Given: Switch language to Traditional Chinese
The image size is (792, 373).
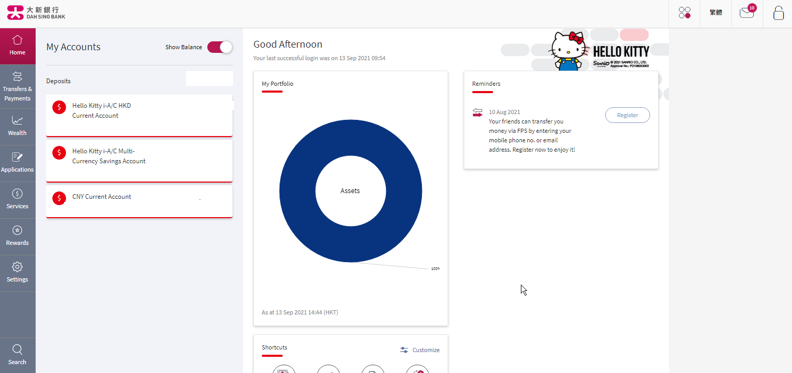Looking at the screenshot, I should point(715,13).
